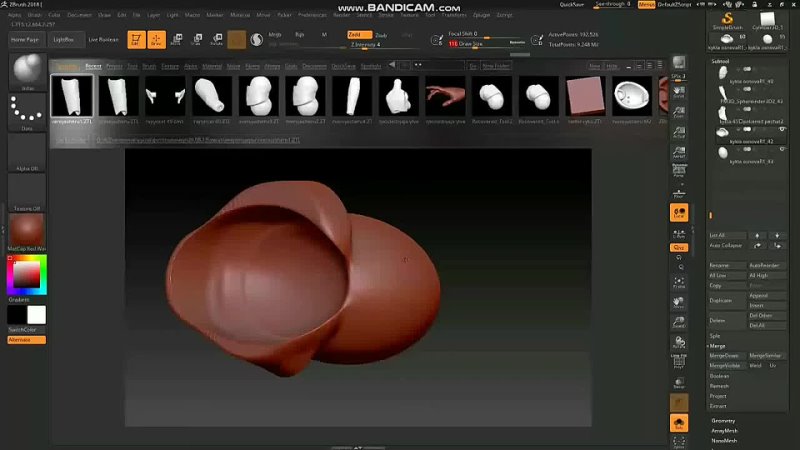The image size is (800, 450).
Task: Open the Preferences menu
Action: [312, 15]
